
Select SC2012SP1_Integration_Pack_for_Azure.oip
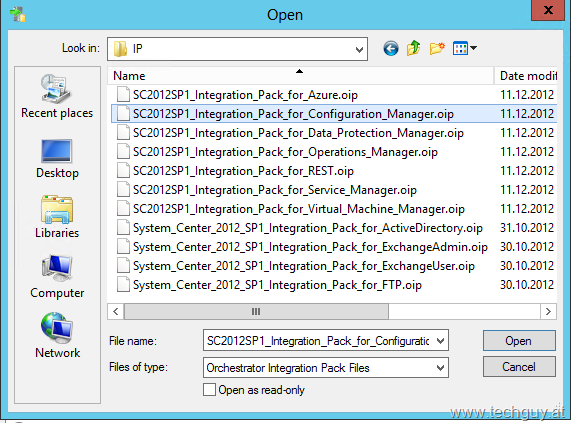click(x=245, y=95)
